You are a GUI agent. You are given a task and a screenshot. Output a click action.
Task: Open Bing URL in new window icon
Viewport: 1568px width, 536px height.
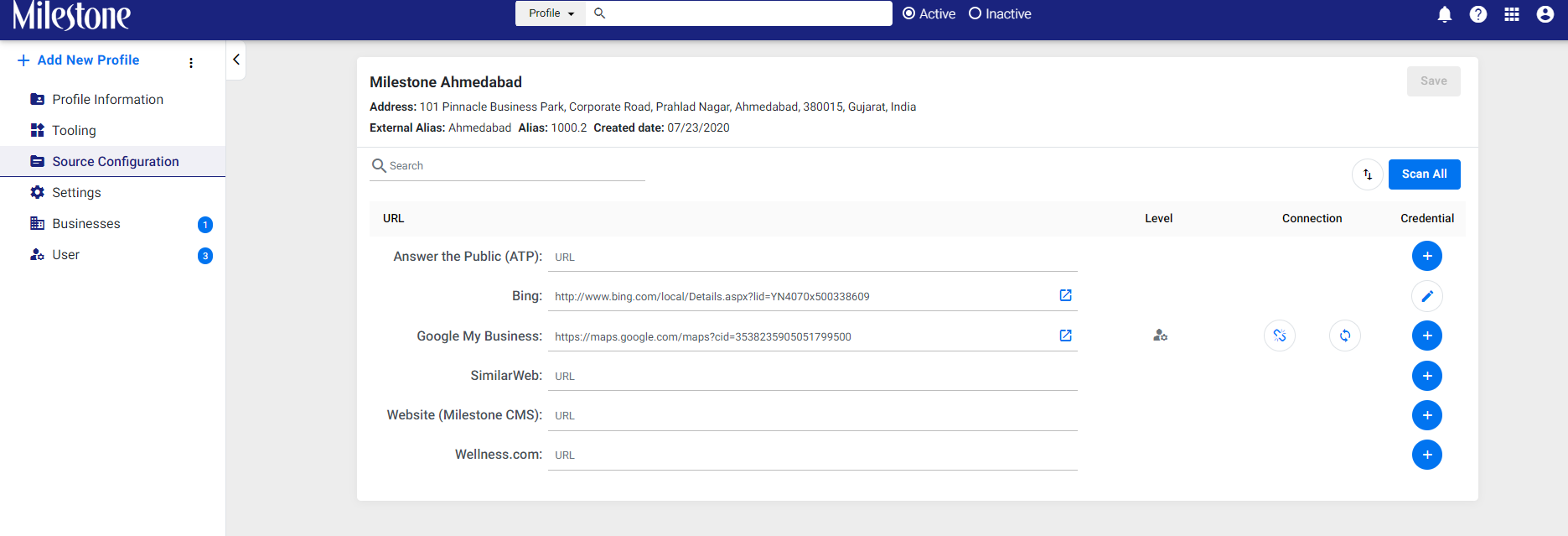click(x=1065, y=295)
